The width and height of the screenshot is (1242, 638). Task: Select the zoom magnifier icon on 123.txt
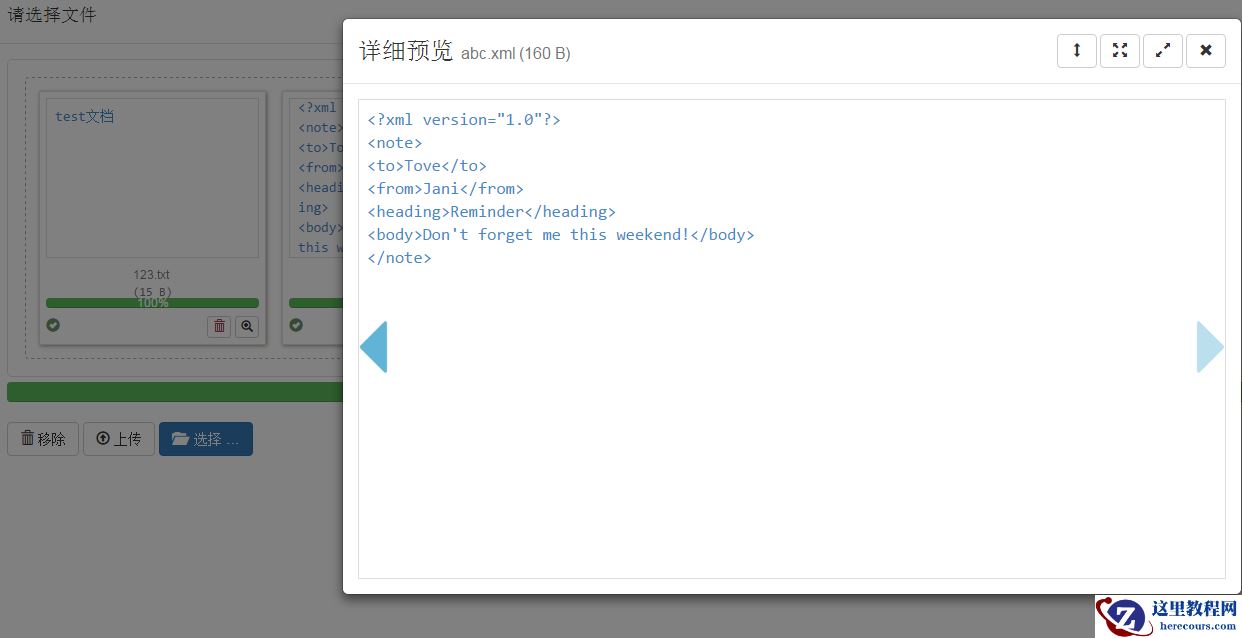(247, 327)
